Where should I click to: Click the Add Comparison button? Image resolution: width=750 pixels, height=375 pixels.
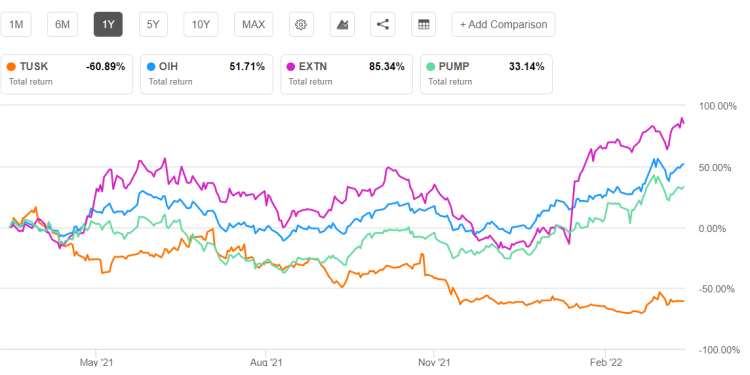tap(503, 24)
